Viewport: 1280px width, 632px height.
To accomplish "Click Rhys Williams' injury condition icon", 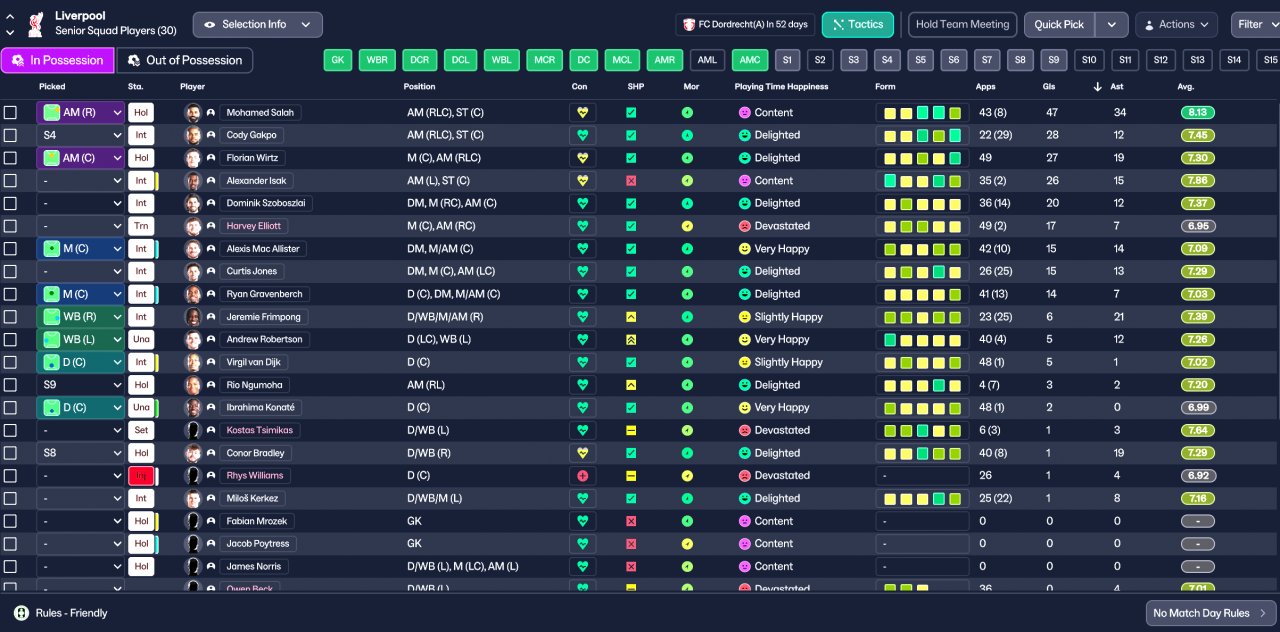I will point(582,476).
